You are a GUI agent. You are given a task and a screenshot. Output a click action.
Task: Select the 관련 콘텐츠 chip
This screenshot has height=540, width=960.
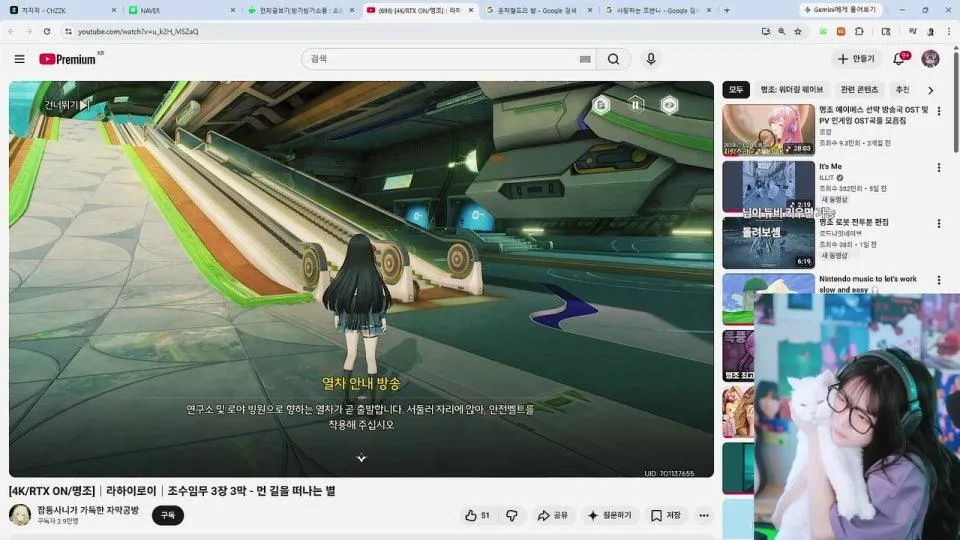click(859, 89)
